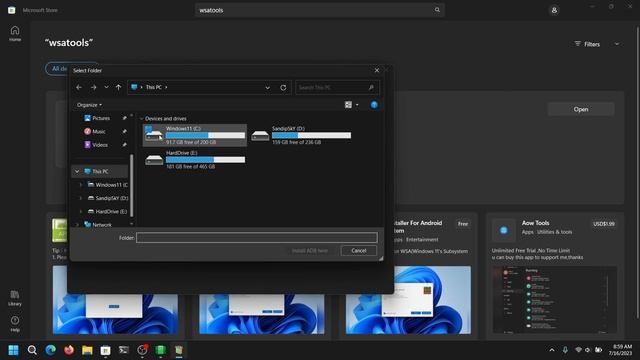
Task: Go forward in Select Folder dialog
Action: (x=93, y=87)
